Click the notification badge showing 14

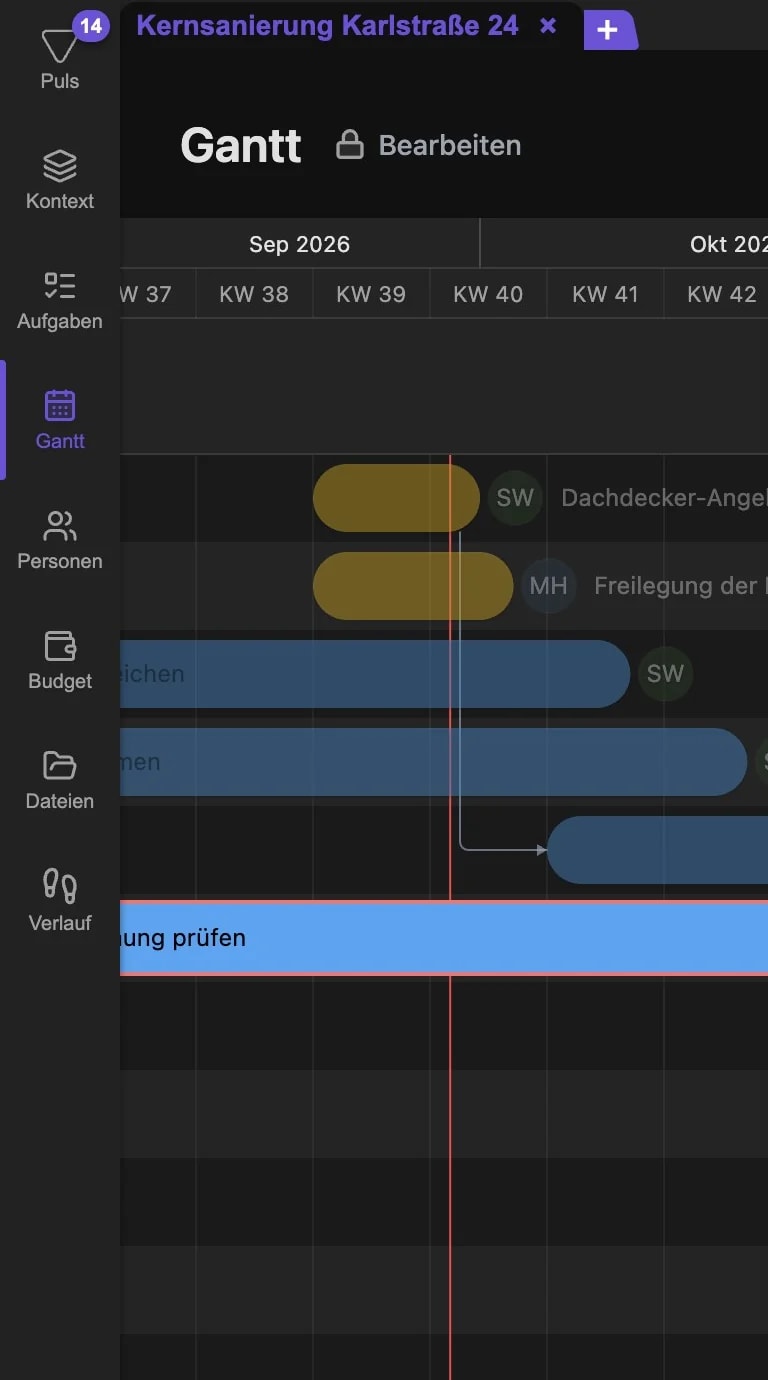(x=91, y=26)
